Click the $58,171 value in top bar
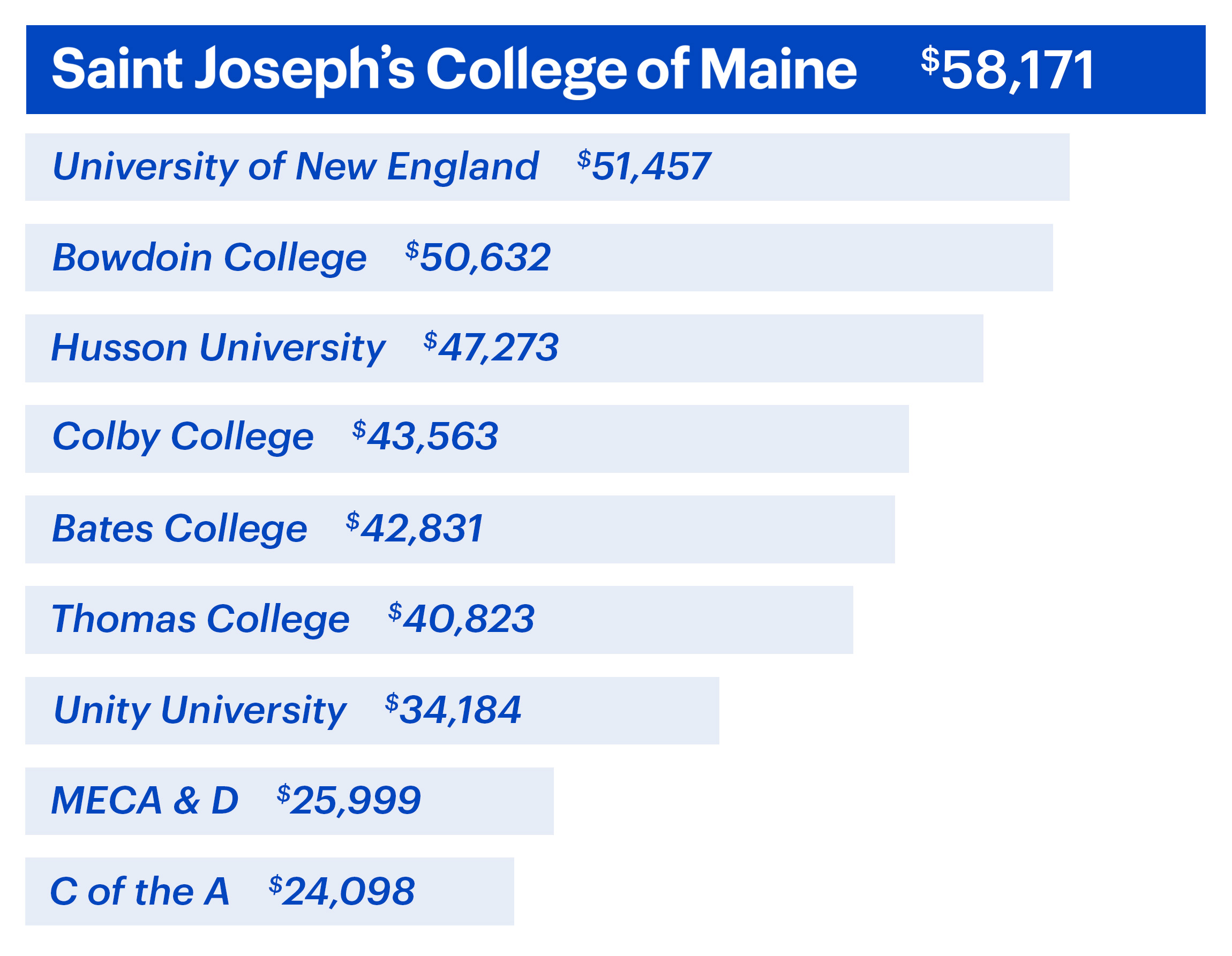The height and width of the screenshot is (956, 1232). click(1008, 70)
